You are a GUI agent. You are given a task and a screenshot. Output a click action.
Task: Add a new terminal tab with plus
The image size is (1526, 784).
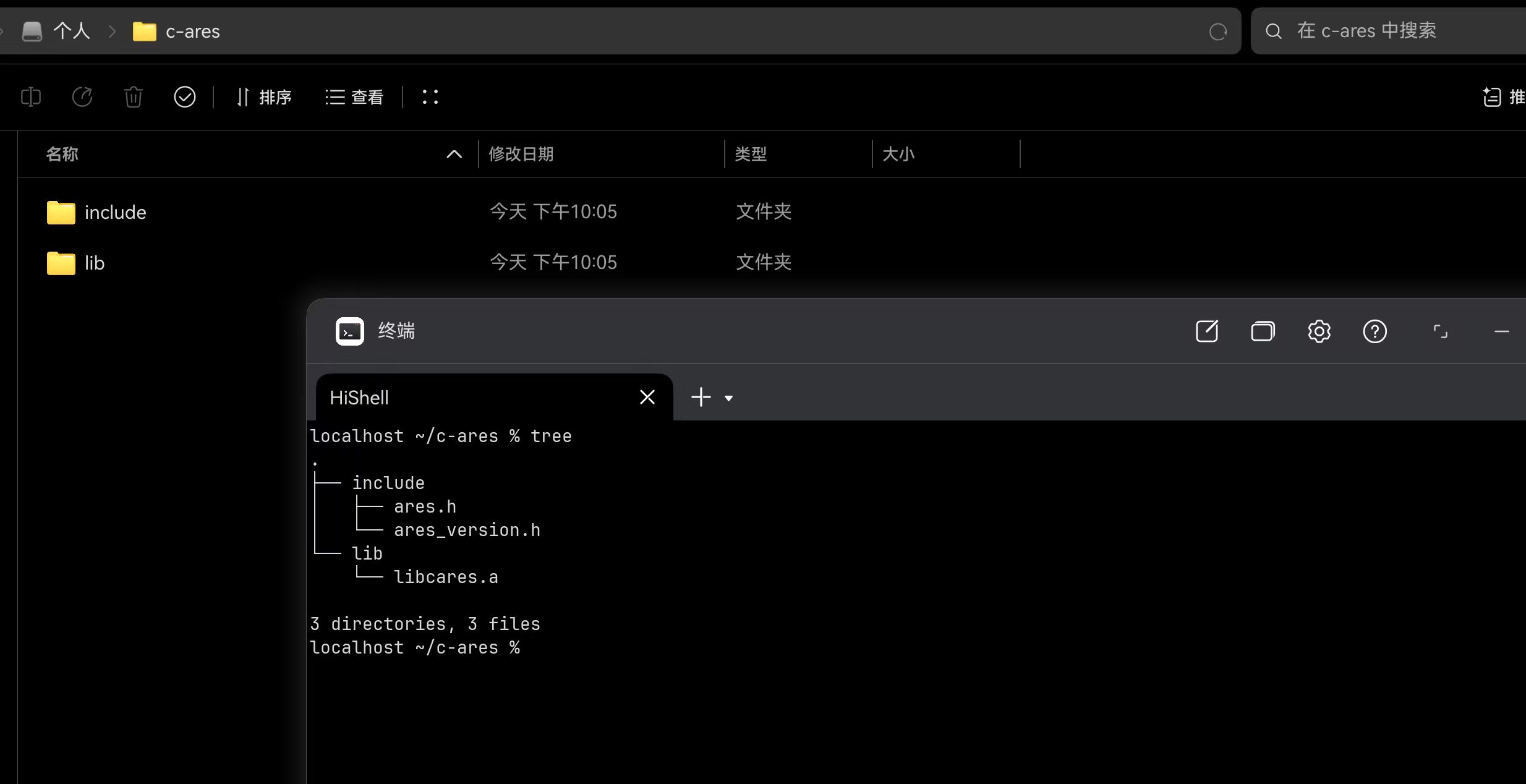click(701, 397)
